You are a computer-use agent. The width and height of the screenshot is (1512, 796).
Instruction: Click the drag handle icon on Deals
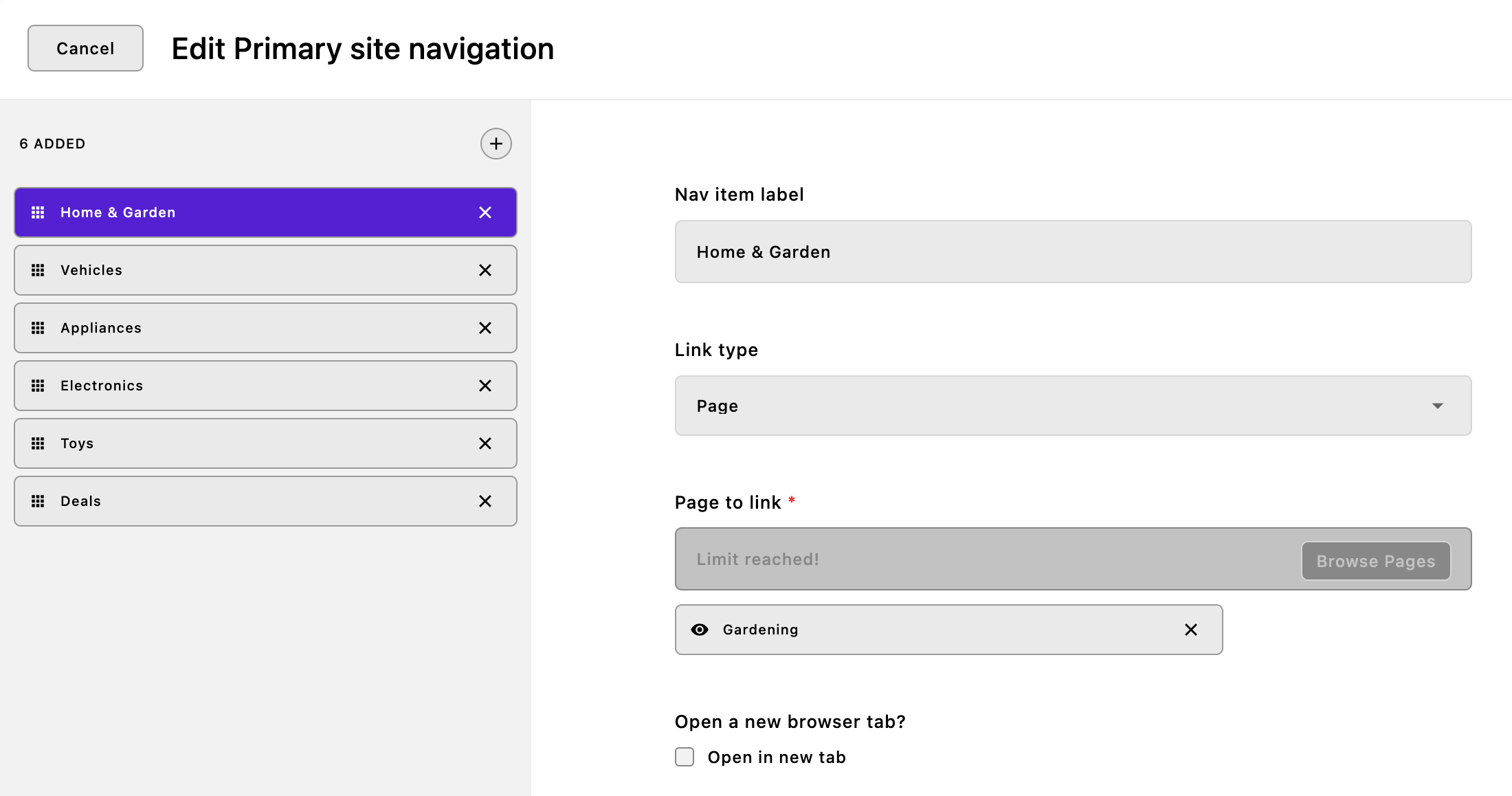click(x=38, y=501)
